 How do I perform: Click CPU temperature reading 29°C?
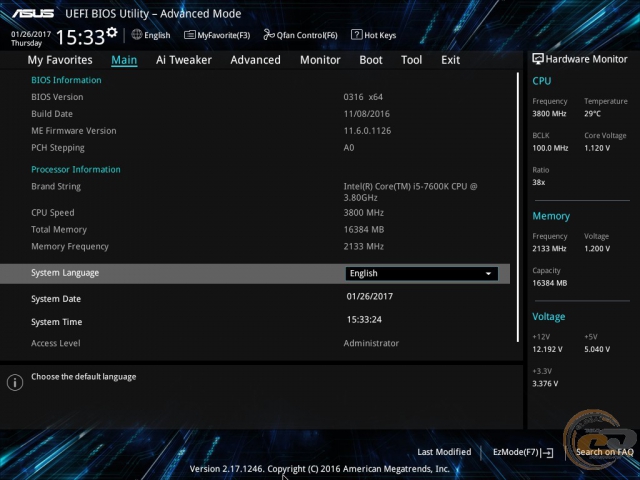[592, 114]
